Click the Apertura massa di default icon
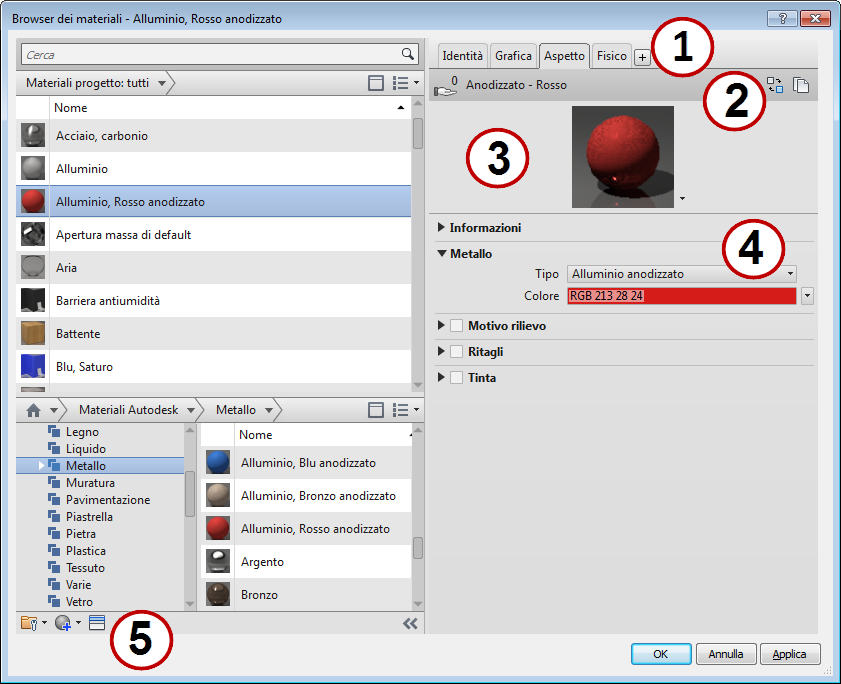 tap(33, 234)
